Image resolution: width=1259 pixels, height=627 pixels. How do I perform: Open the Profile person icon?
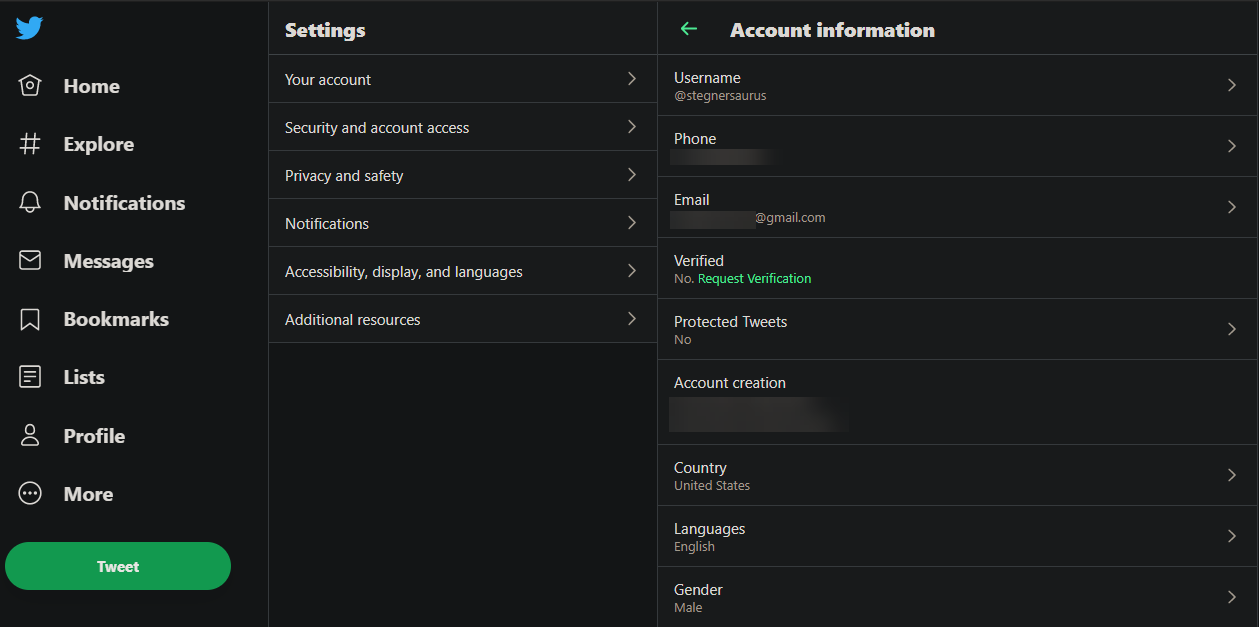tap(30, 436)
